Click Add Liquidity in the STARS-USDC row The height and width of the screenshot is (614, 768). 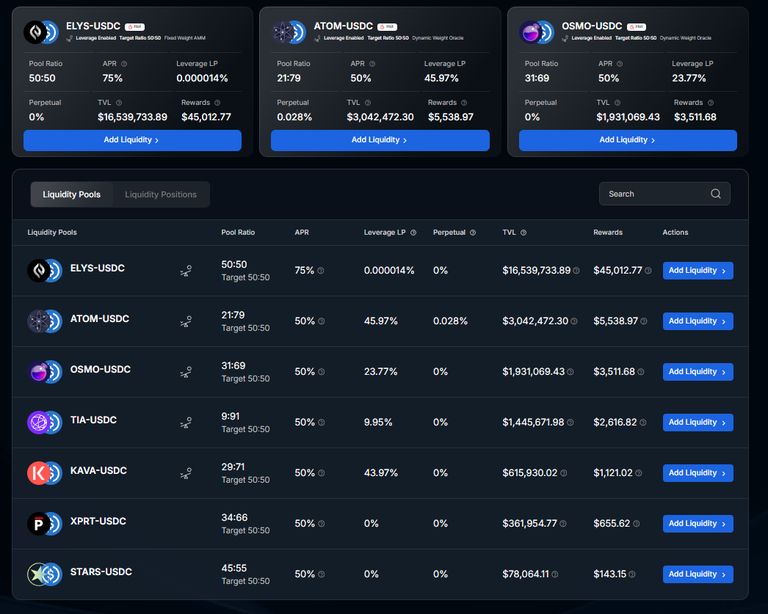[697, 574]
